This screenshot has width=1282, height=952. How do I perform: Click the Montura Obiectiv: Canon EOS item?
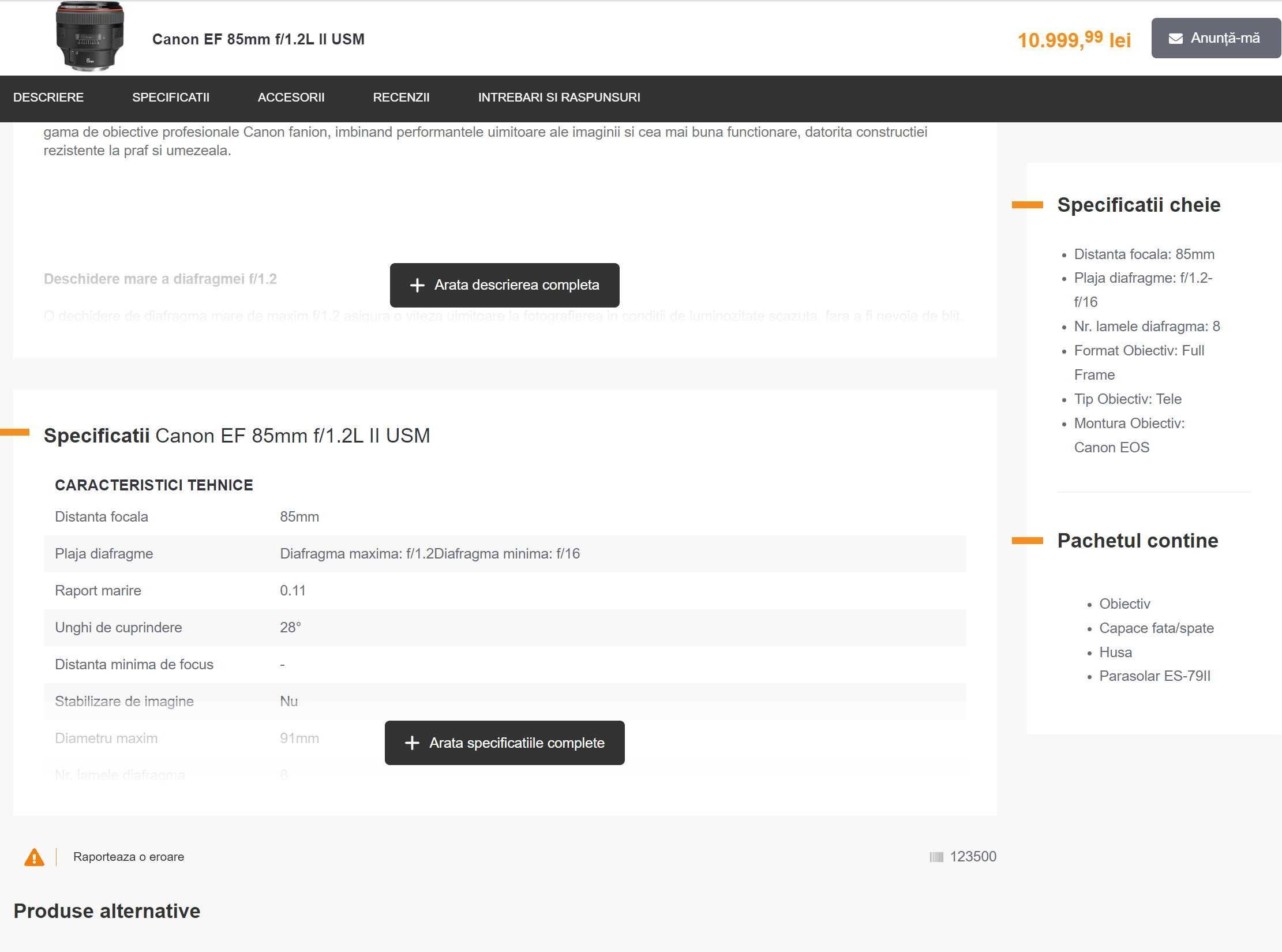click(1129, 436)
